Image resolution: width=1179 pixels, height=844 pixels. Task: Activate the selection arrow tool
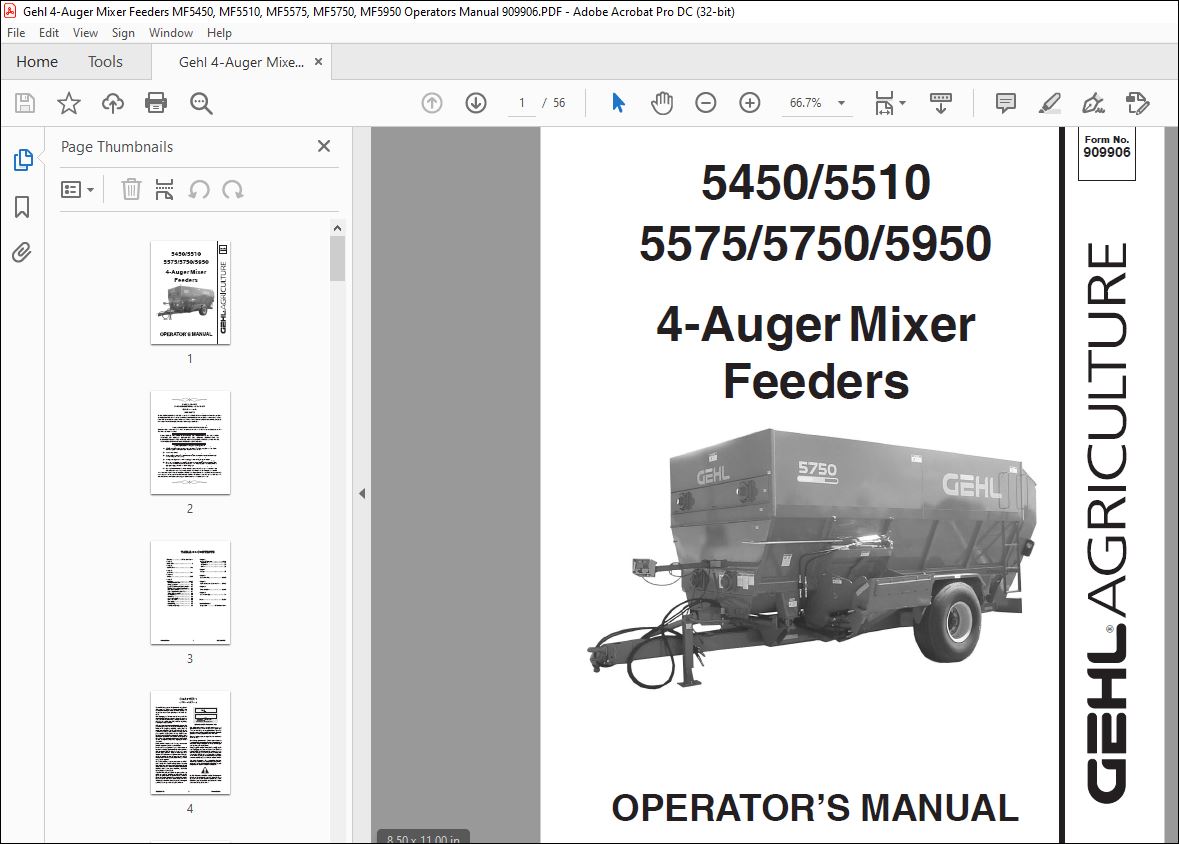click(x=618, y=103)
